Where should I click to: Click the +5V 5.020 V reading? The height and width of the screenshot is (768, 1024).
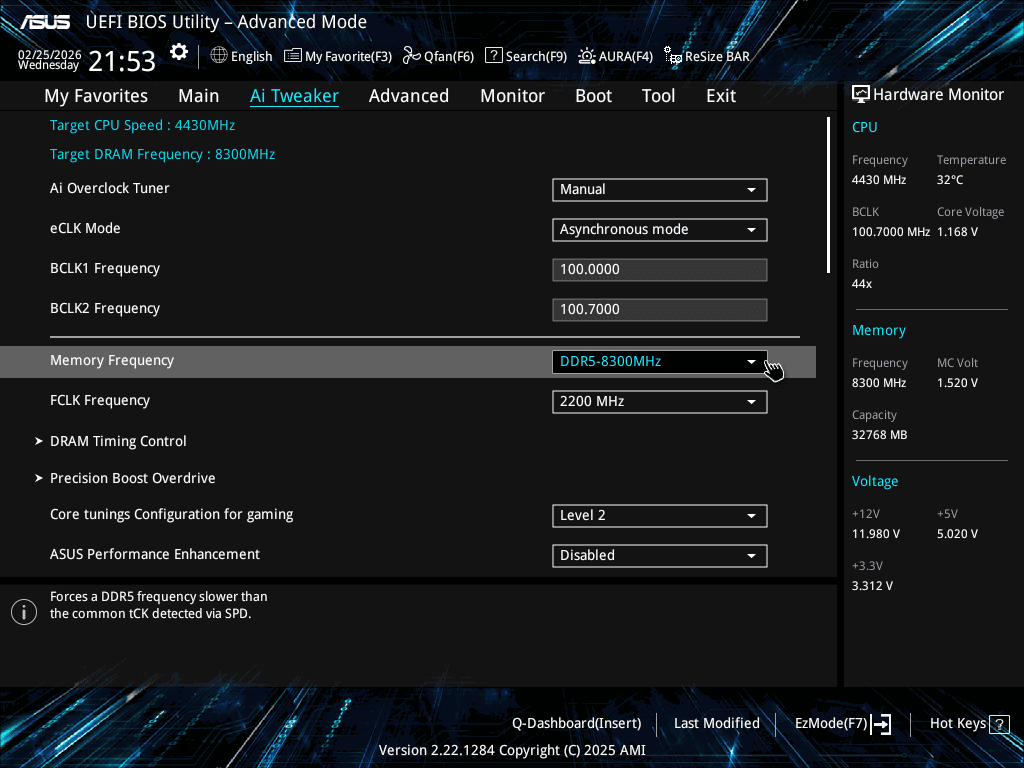pyautogui.click(x=957, y=534)
